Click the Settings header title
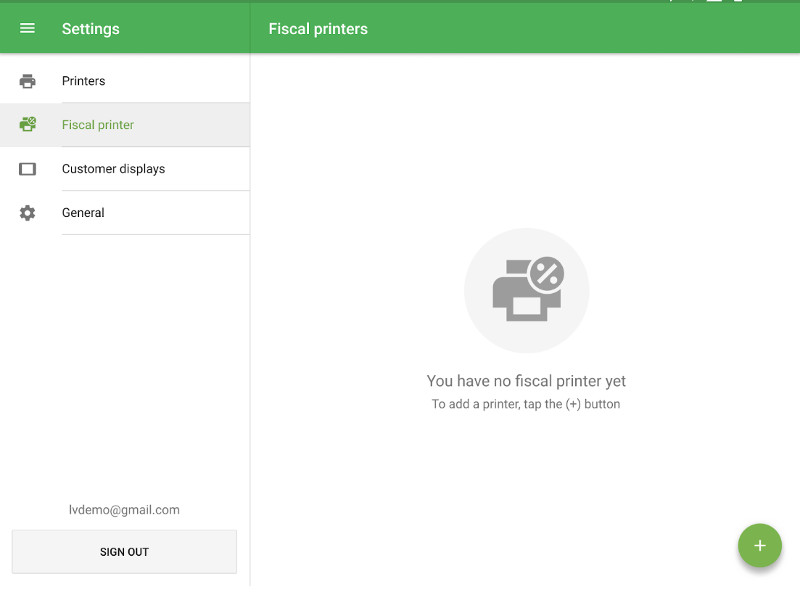Screen dimensions: 800x592 91,29
